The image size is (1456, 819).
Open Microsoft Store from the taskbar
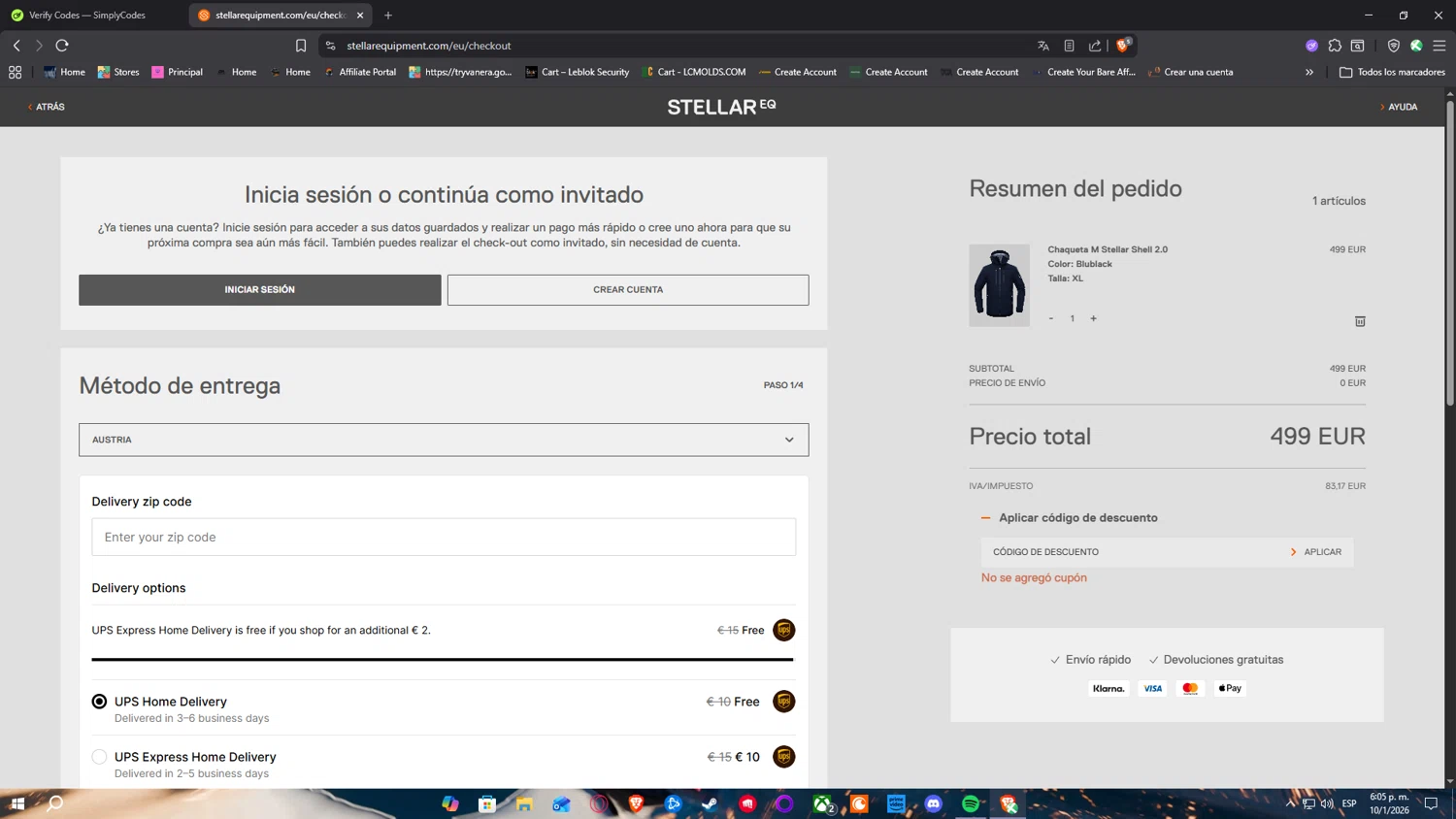(487, 803)
